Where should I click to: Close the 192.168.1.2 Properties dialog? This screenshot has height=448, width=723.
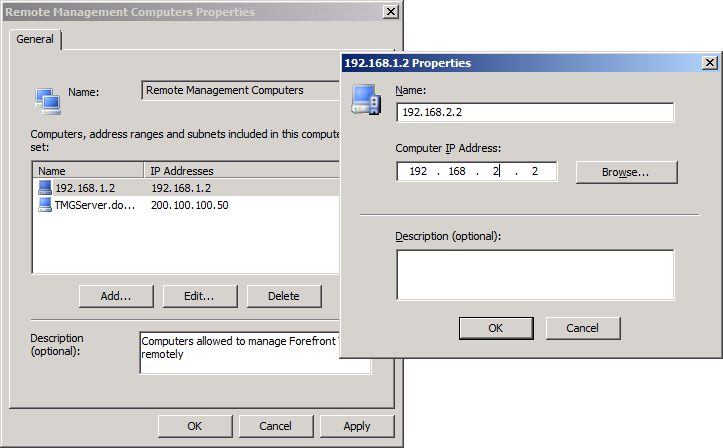click(x=709, y=62)
